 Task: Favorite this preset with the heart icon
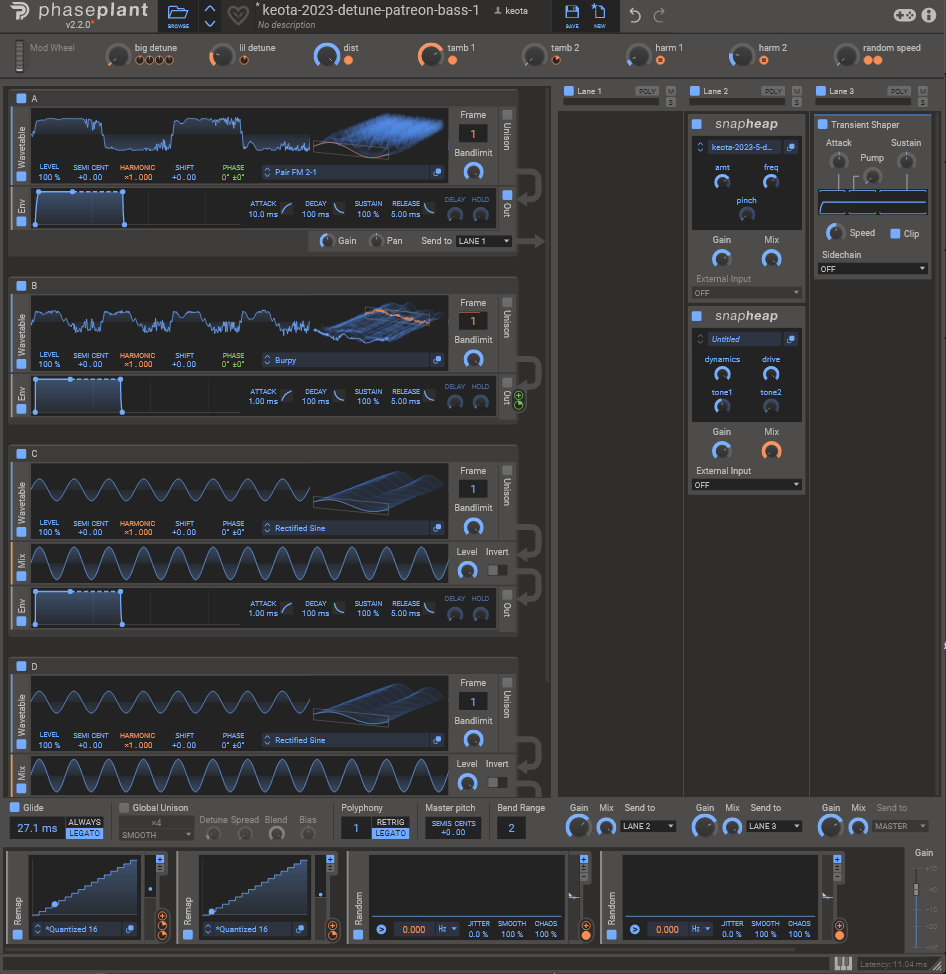point(238,15)
